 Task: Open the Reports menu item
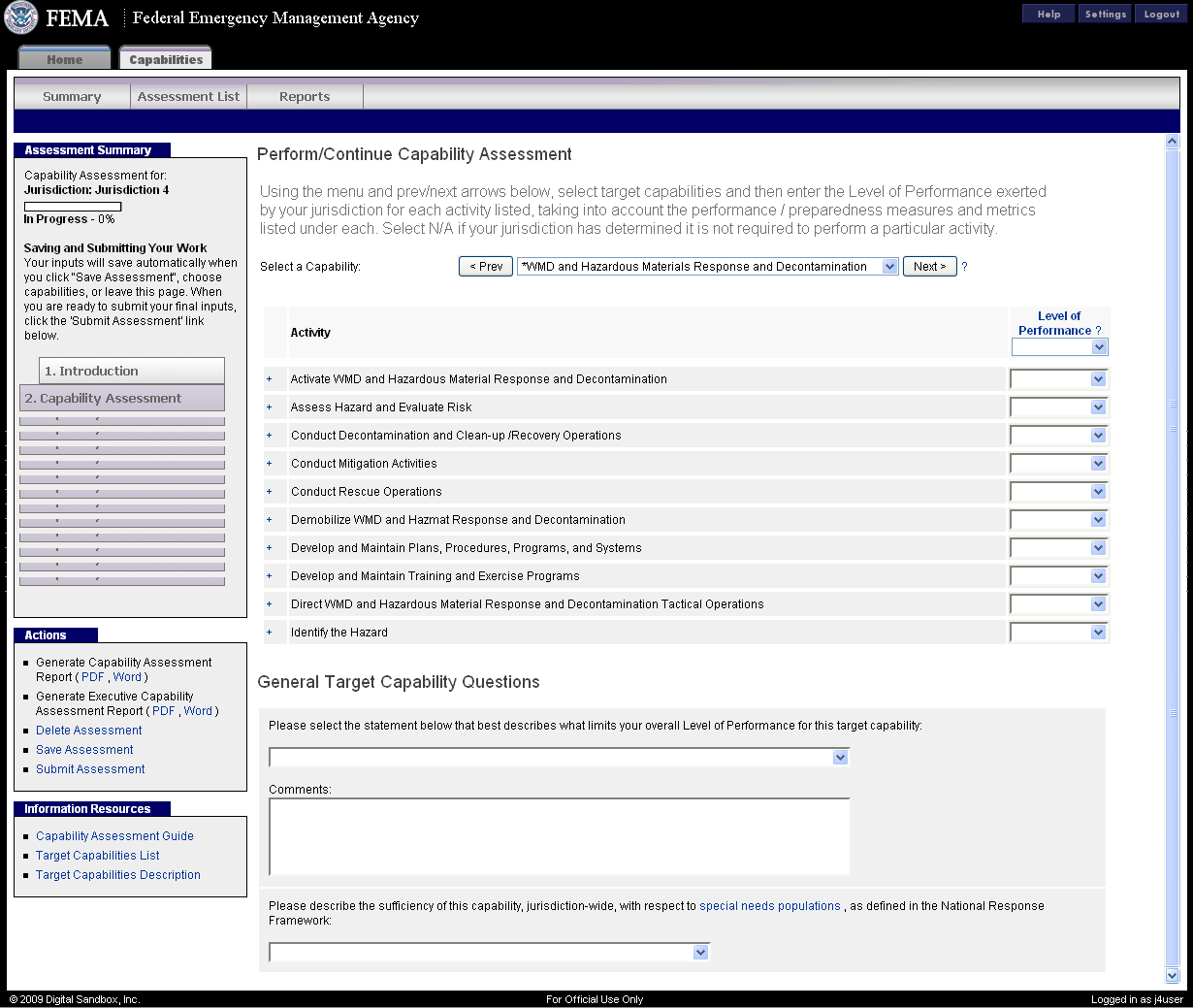coord(305,97)
